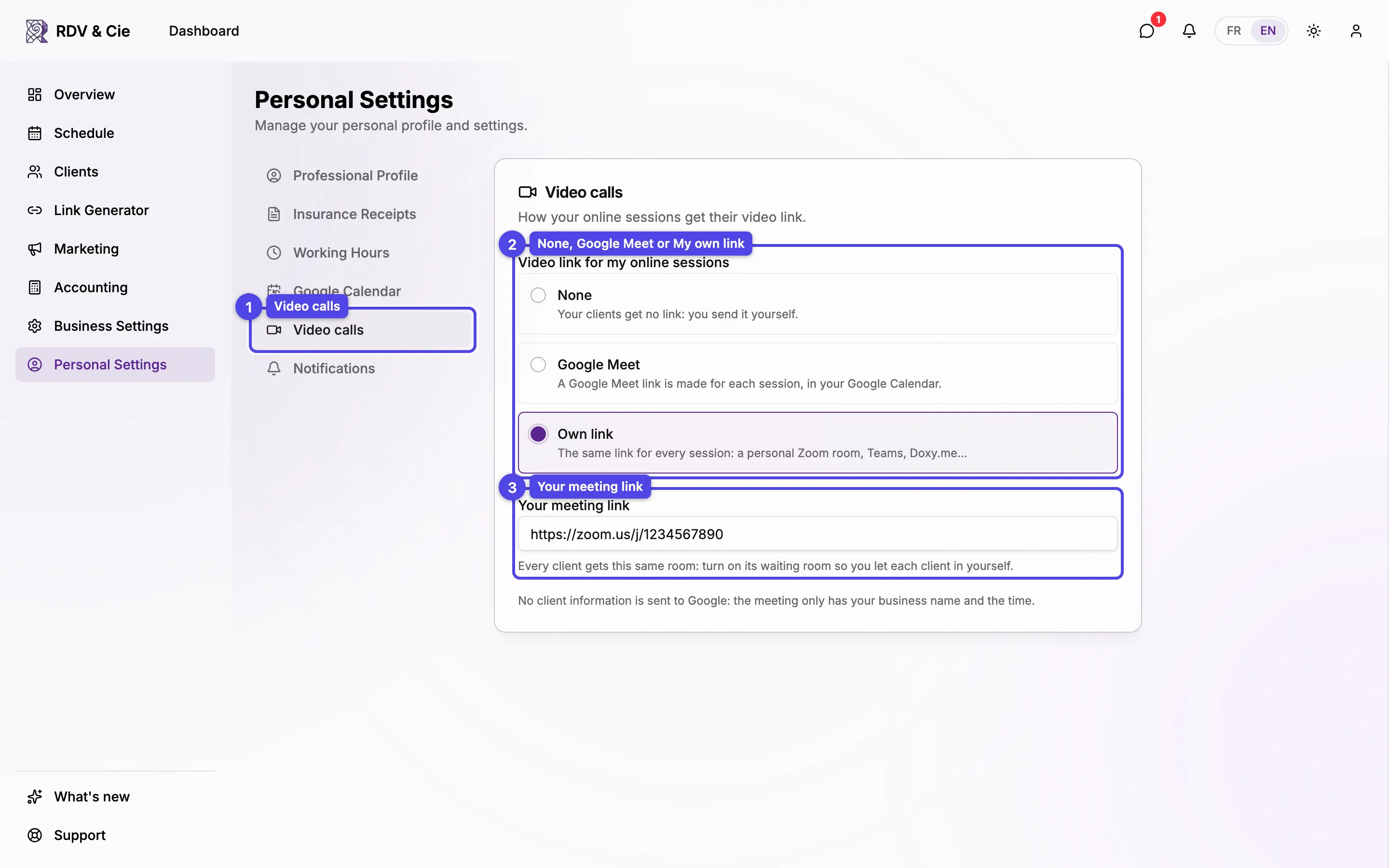Click the Clients people icon
The height and width of the screenshot is (868, 1389).
(x=34, y=172)
